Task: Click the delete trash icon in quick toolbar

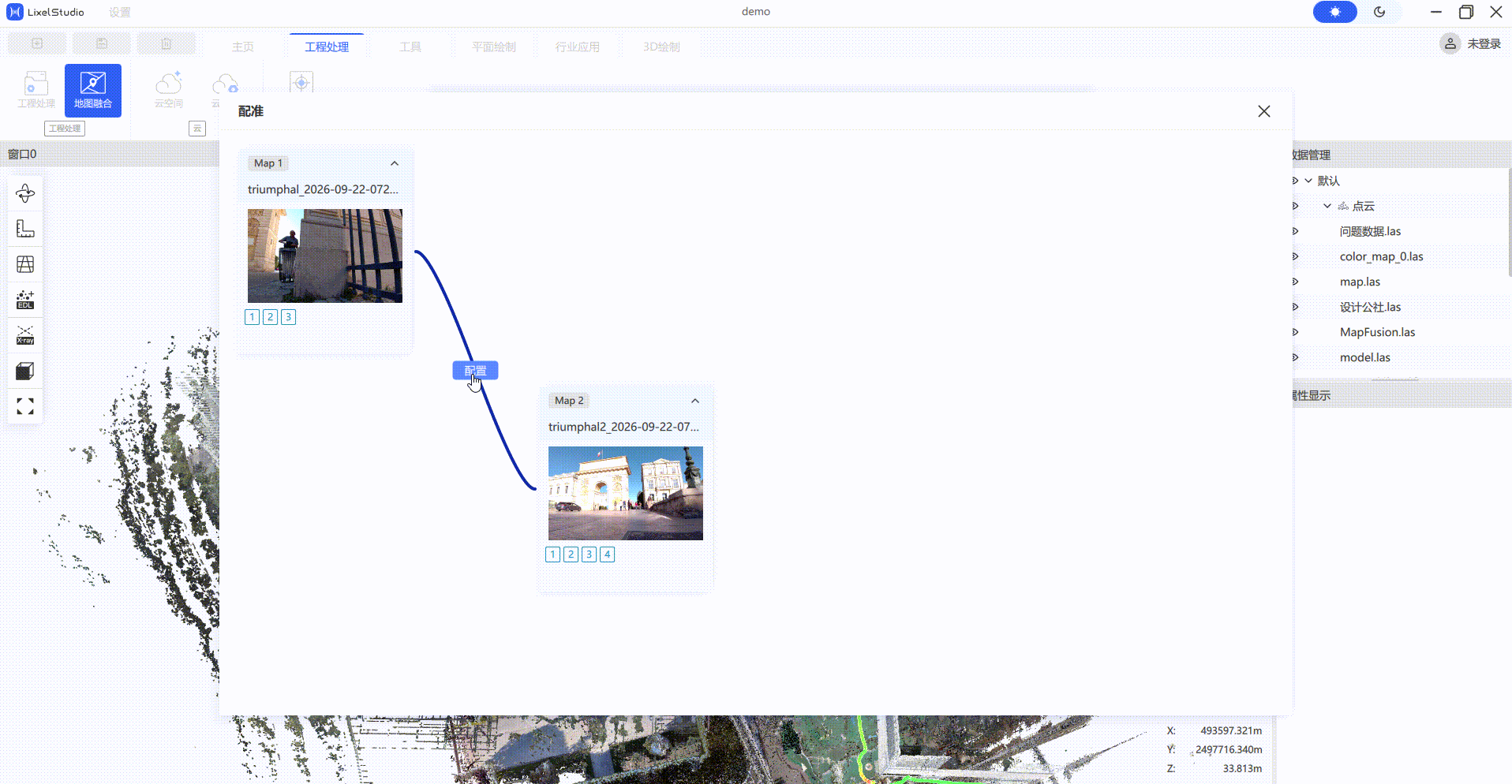Action: tap(167, 43)
